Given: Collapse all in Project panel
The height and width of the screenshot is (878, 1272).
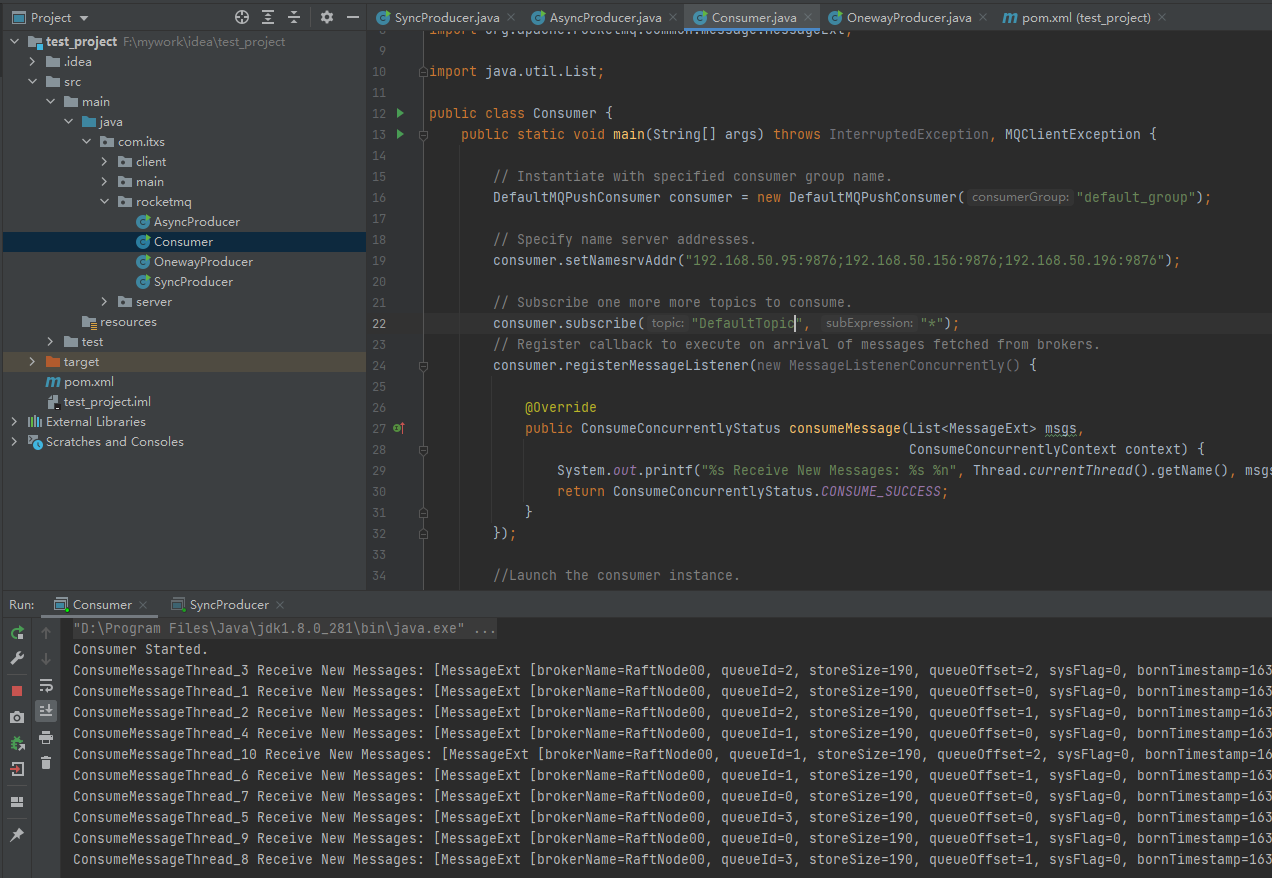Looking at the screenshot, I should [x=294, y=17].
